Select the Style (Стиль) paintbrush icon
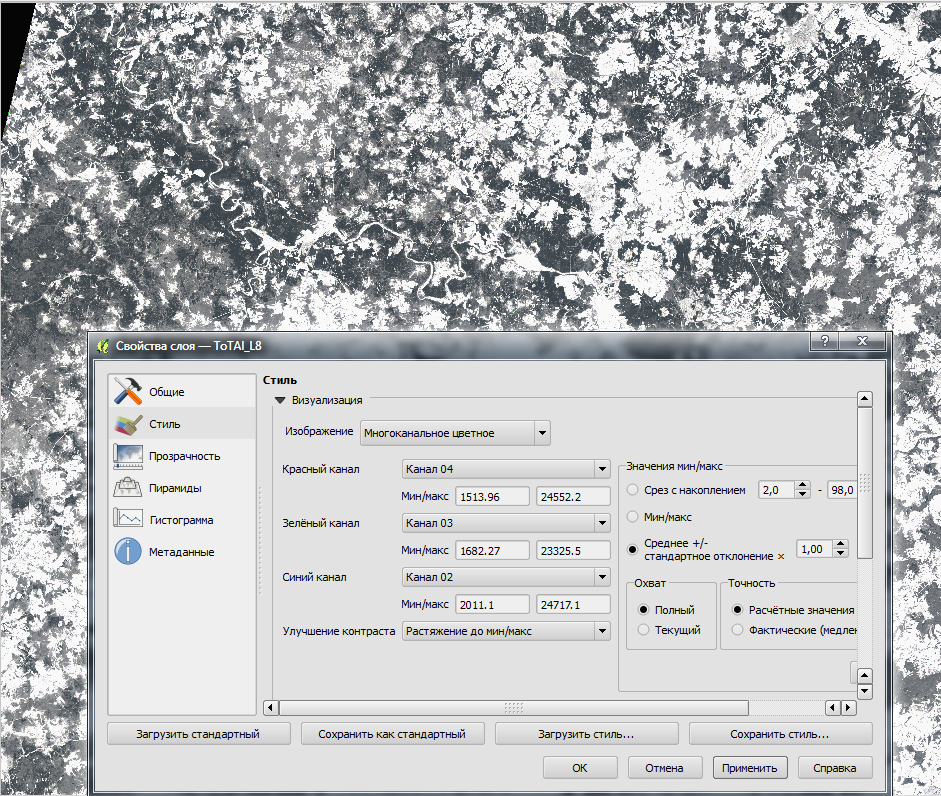This screenshot has height=796, width=941. coord(128,424)
